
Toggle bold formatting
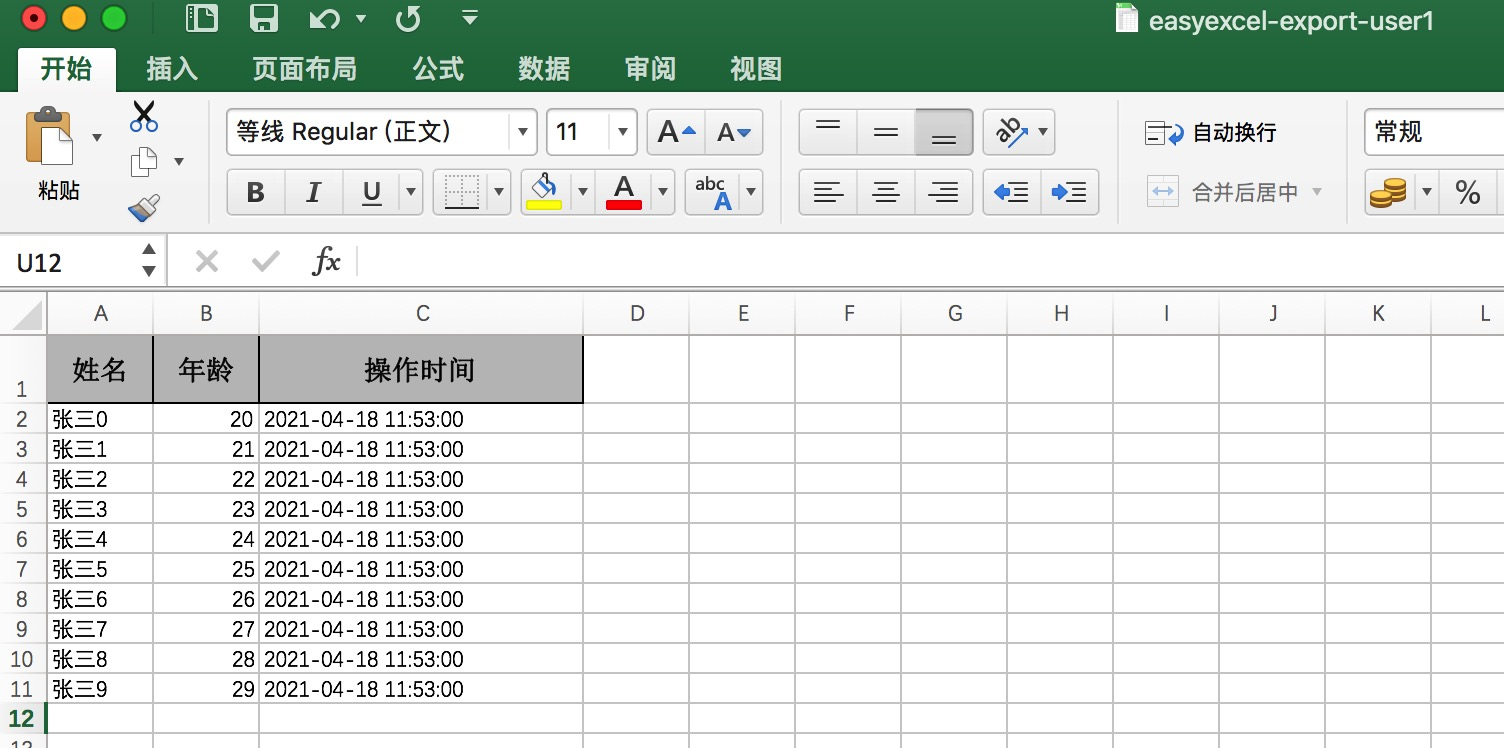click(255, 192)
